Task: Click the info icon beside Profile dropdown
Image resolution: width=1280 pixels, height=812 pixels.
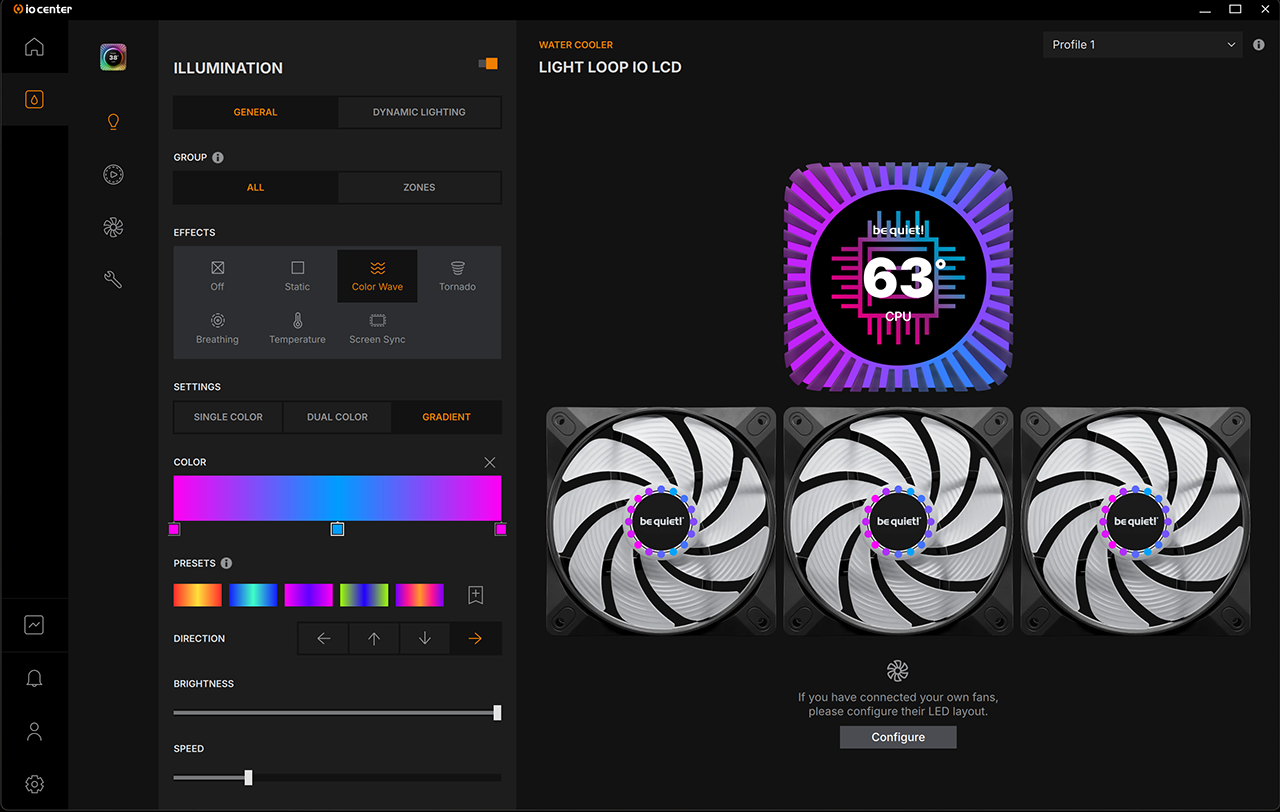Action: pos(1259,45)
